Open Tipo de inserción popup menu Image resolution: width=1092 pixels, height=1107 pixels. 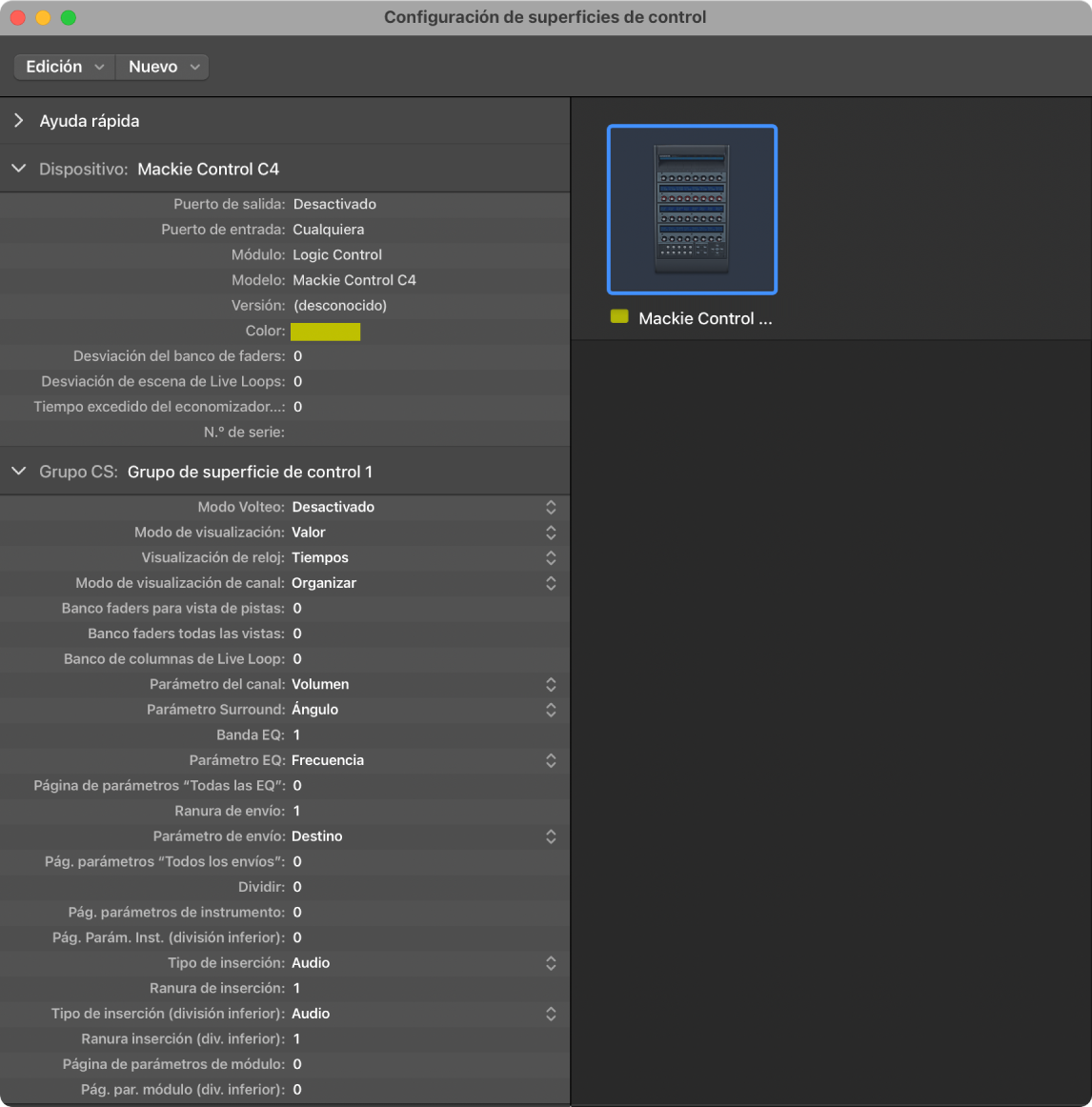[x=551, y=963]
